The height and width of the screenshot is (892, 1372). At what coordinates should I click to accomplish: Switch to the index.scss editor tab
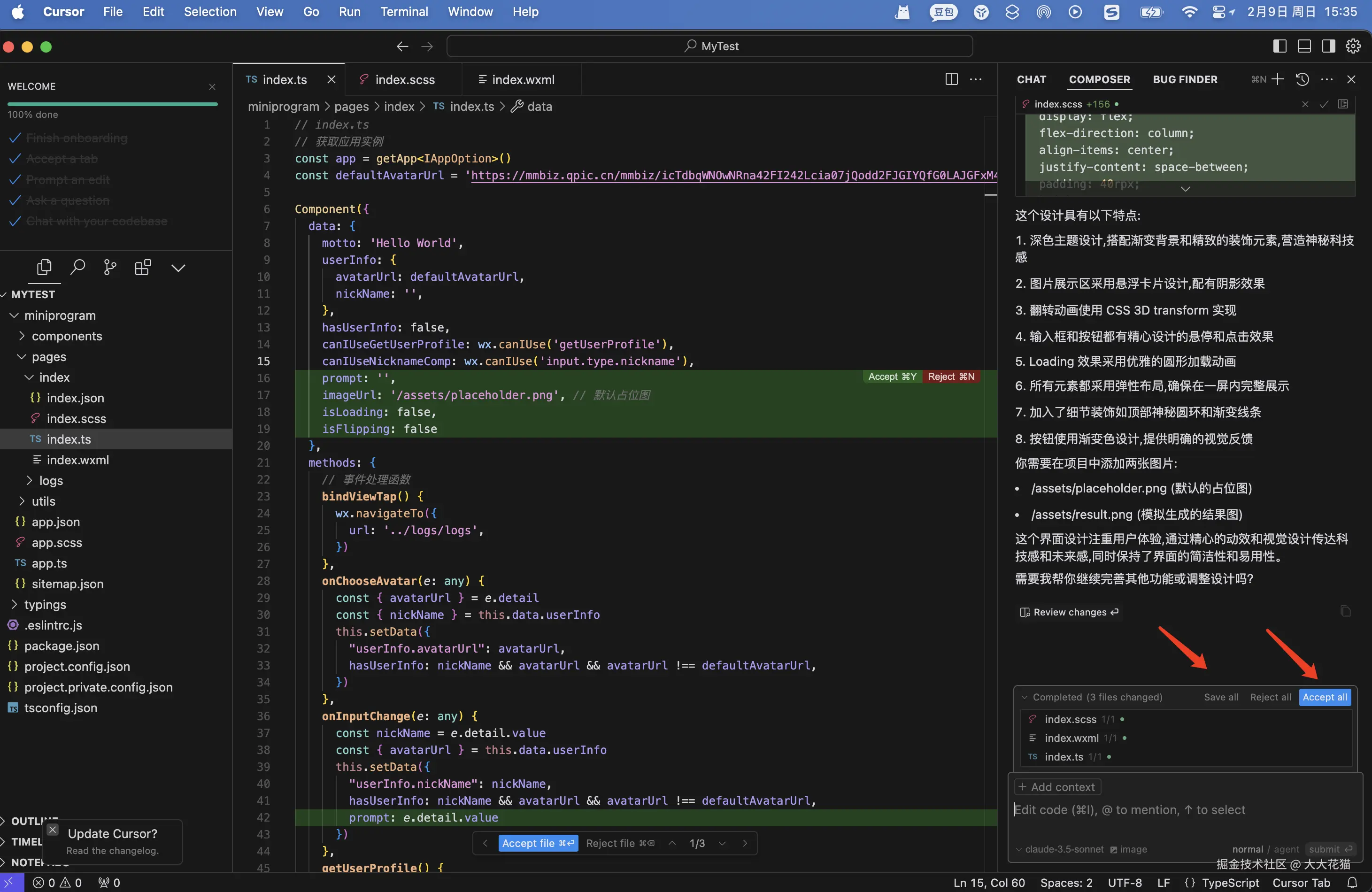[404, 79]
